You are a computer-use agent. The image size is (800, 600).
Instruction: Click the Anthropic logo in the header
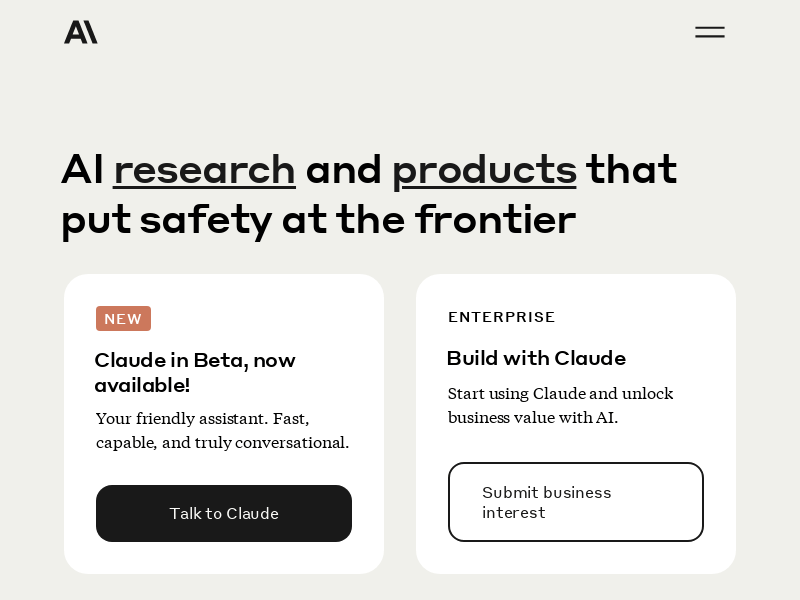pos(81,32)
